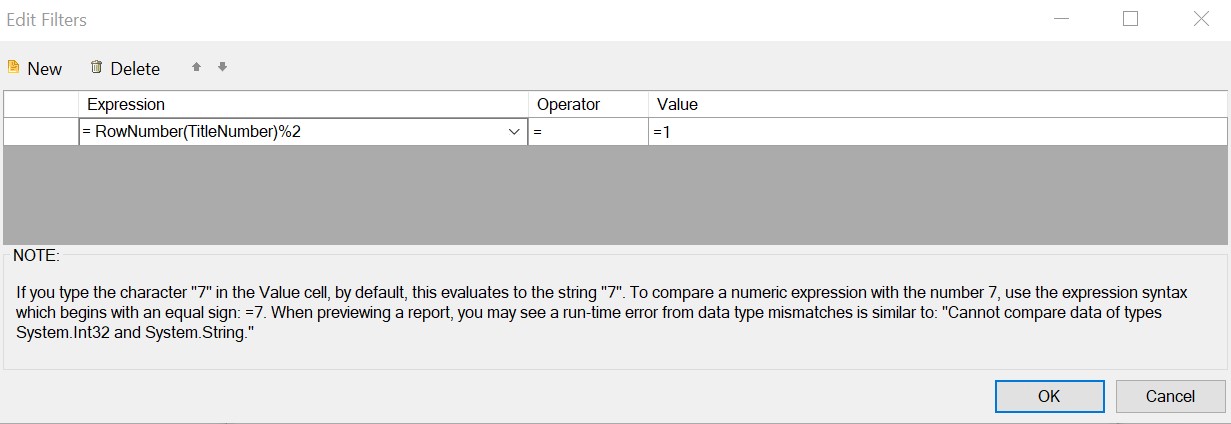Open the Operator cell showing equals sign
This screenshot has width=1231, height=424.
tap(587, 131)
